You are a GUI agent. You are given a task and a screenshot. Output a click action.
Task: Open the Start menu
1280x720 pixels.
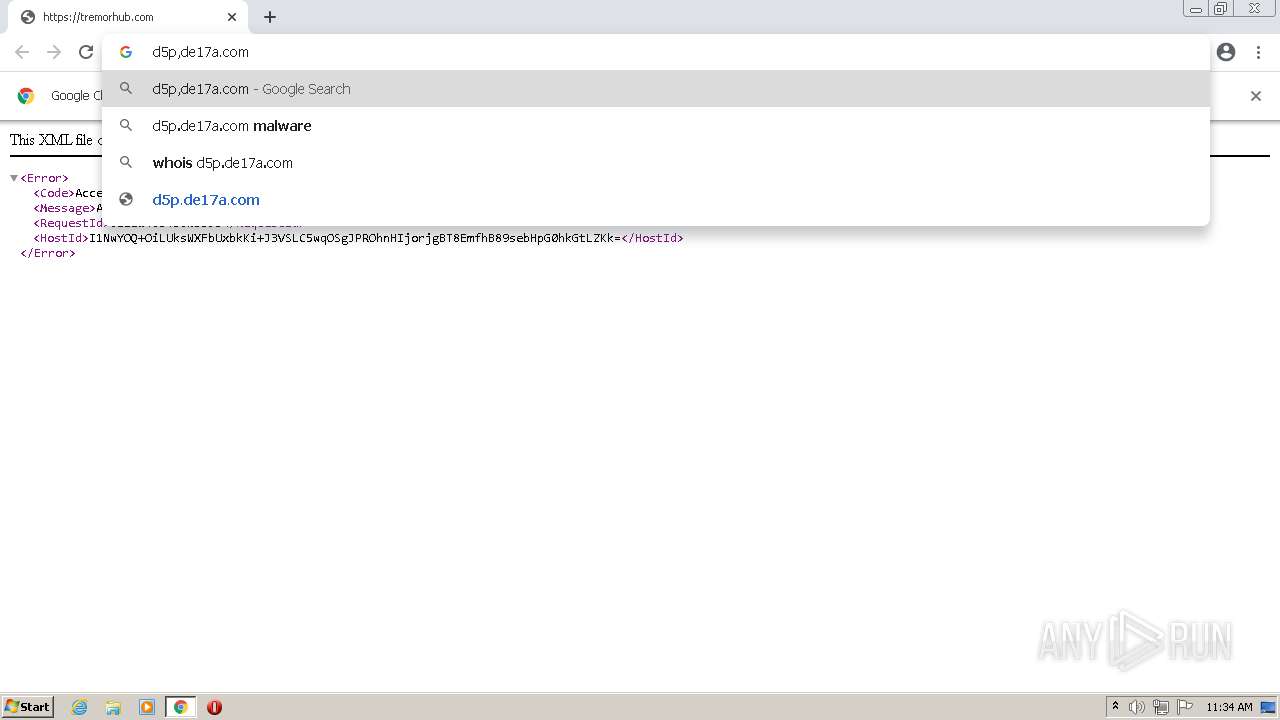click(26, 707)
